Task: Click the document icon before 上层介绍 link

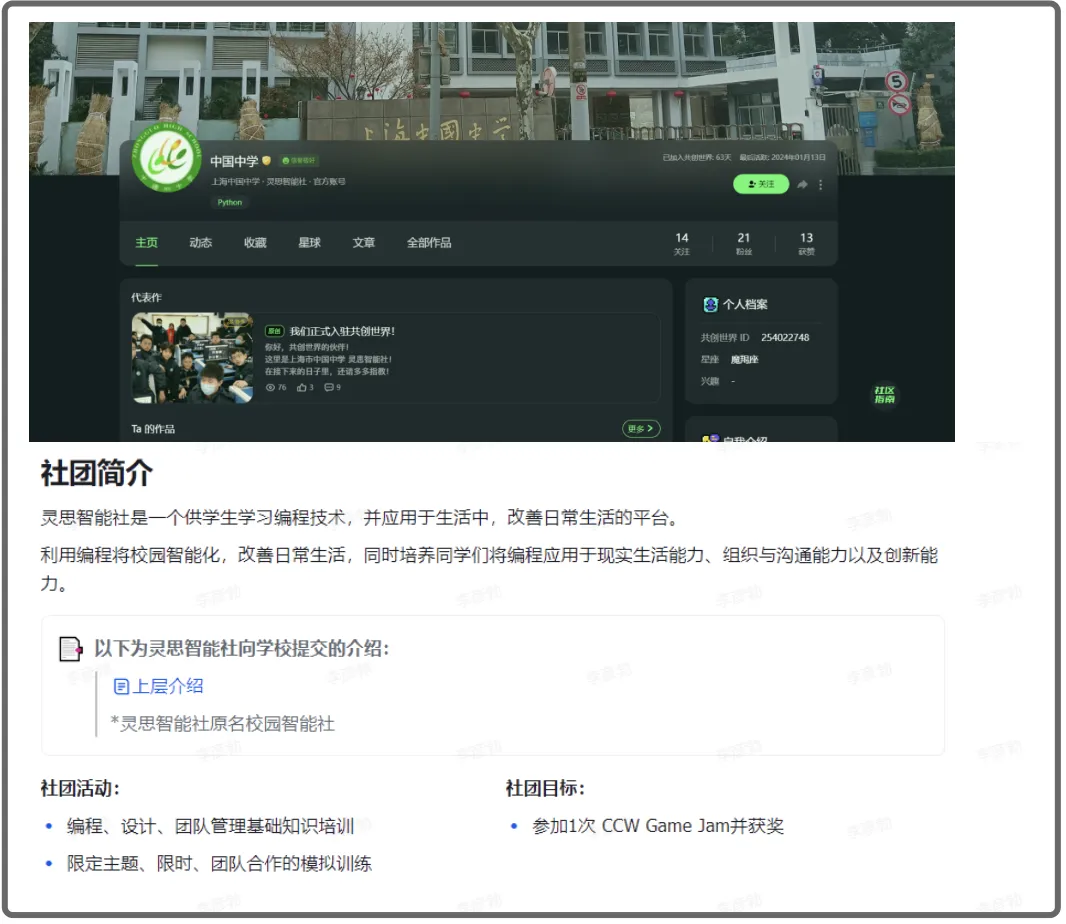Action: [121, 687]
